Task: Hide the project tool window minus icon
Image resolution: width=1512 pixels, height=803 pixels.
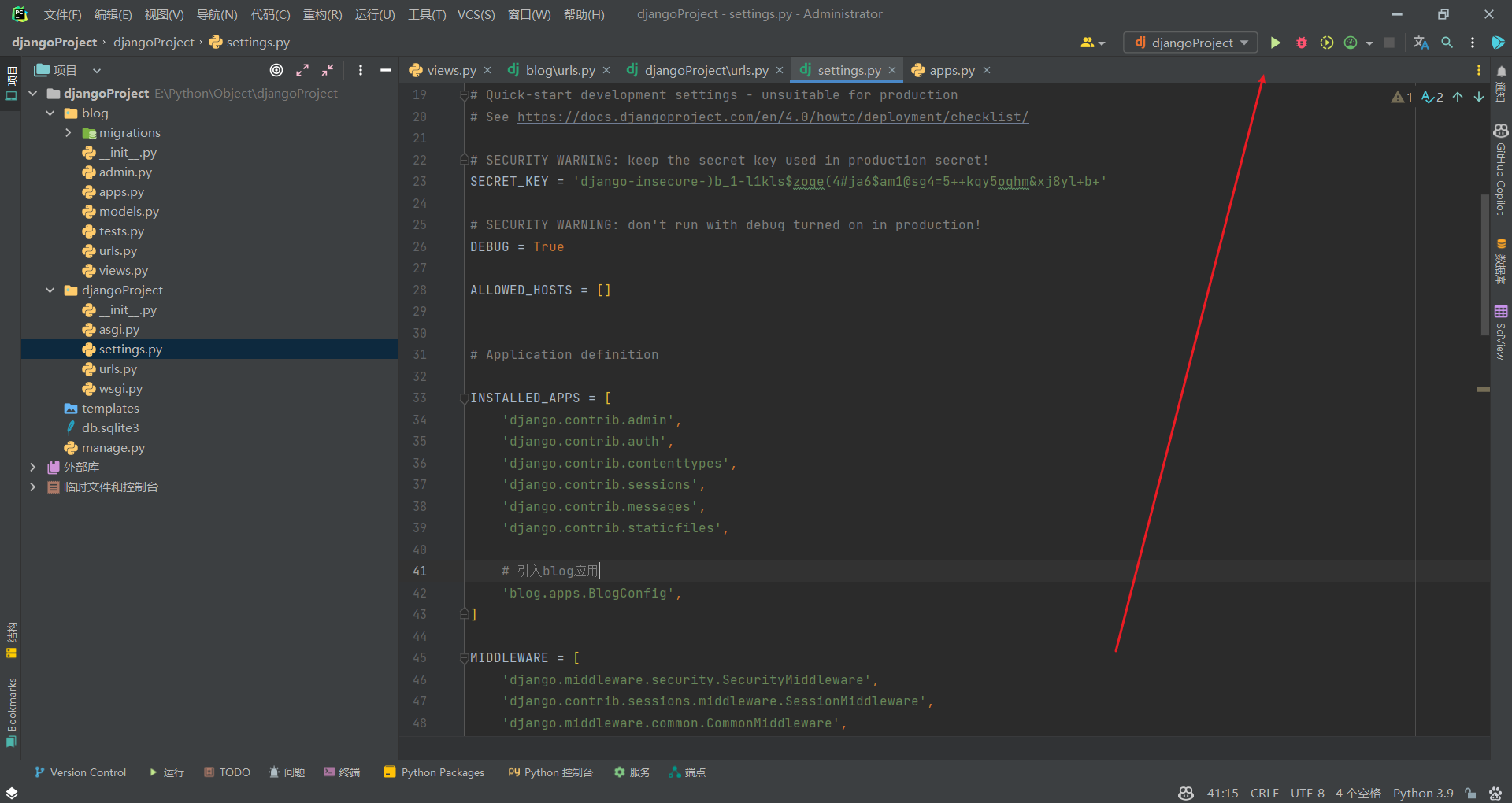Action: coord(385,70)
